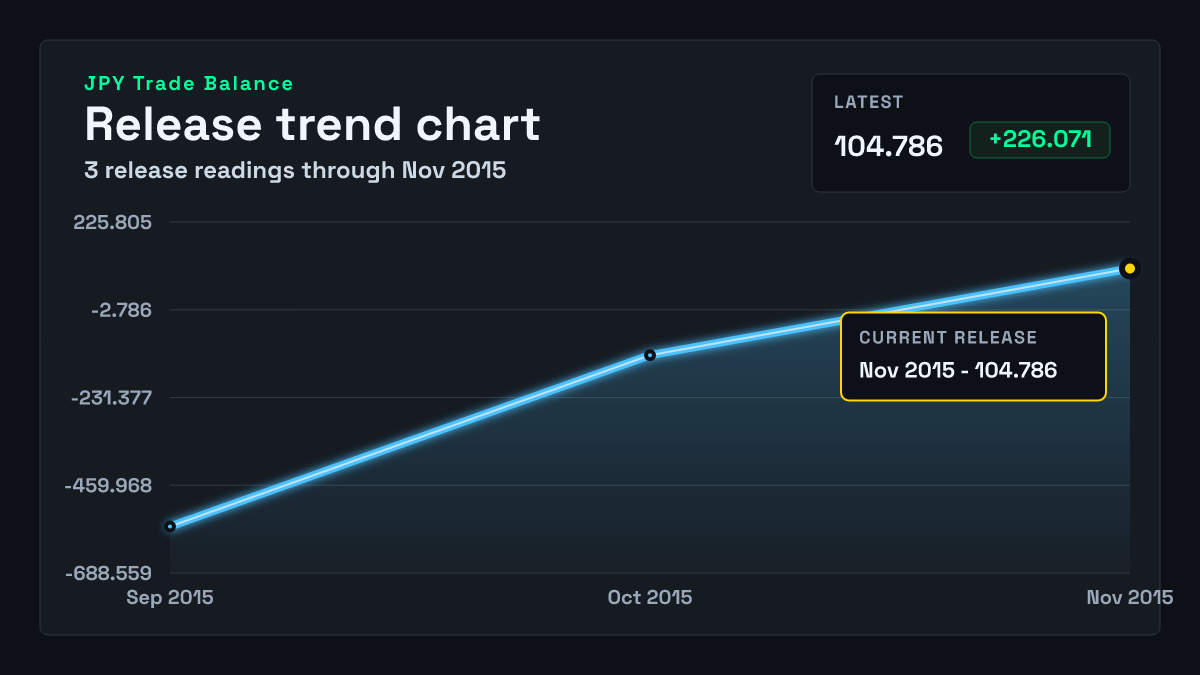Click the Nov 2015 x-axis label

[1130, 597]
